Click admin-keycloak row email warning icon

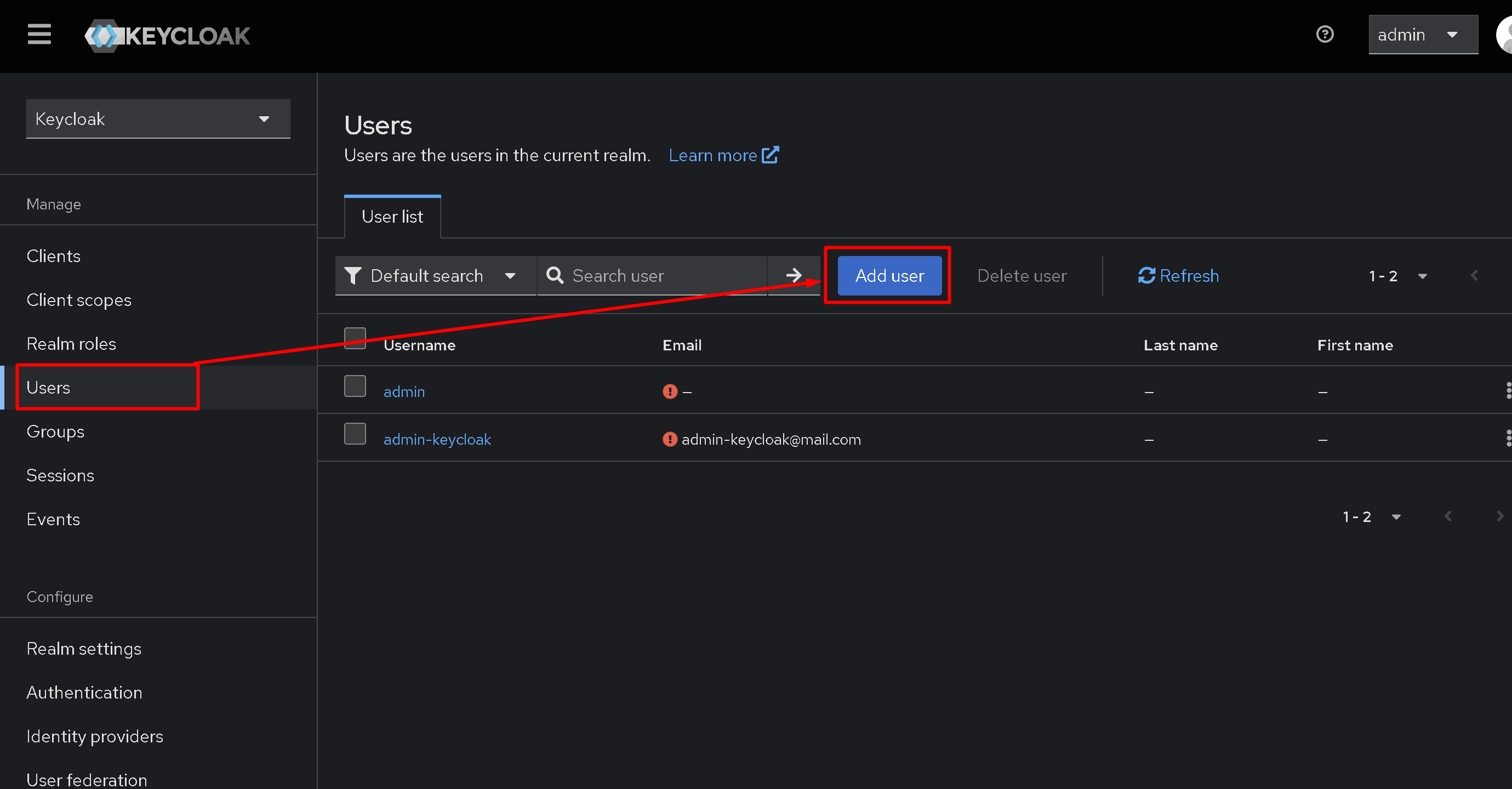point(670,439)
